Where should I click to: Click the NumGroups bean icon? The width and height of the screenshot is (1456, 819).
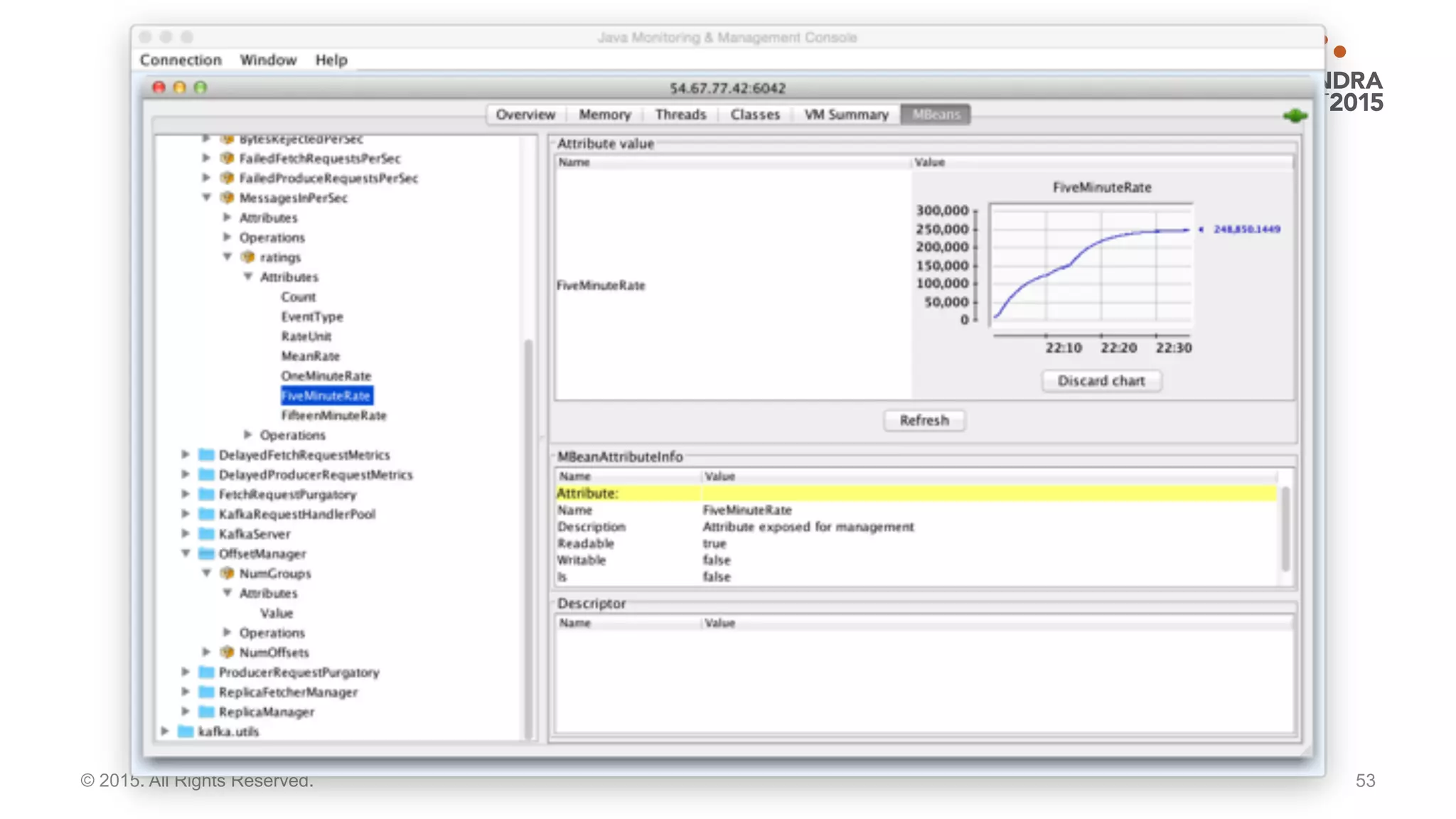(227, 573)
